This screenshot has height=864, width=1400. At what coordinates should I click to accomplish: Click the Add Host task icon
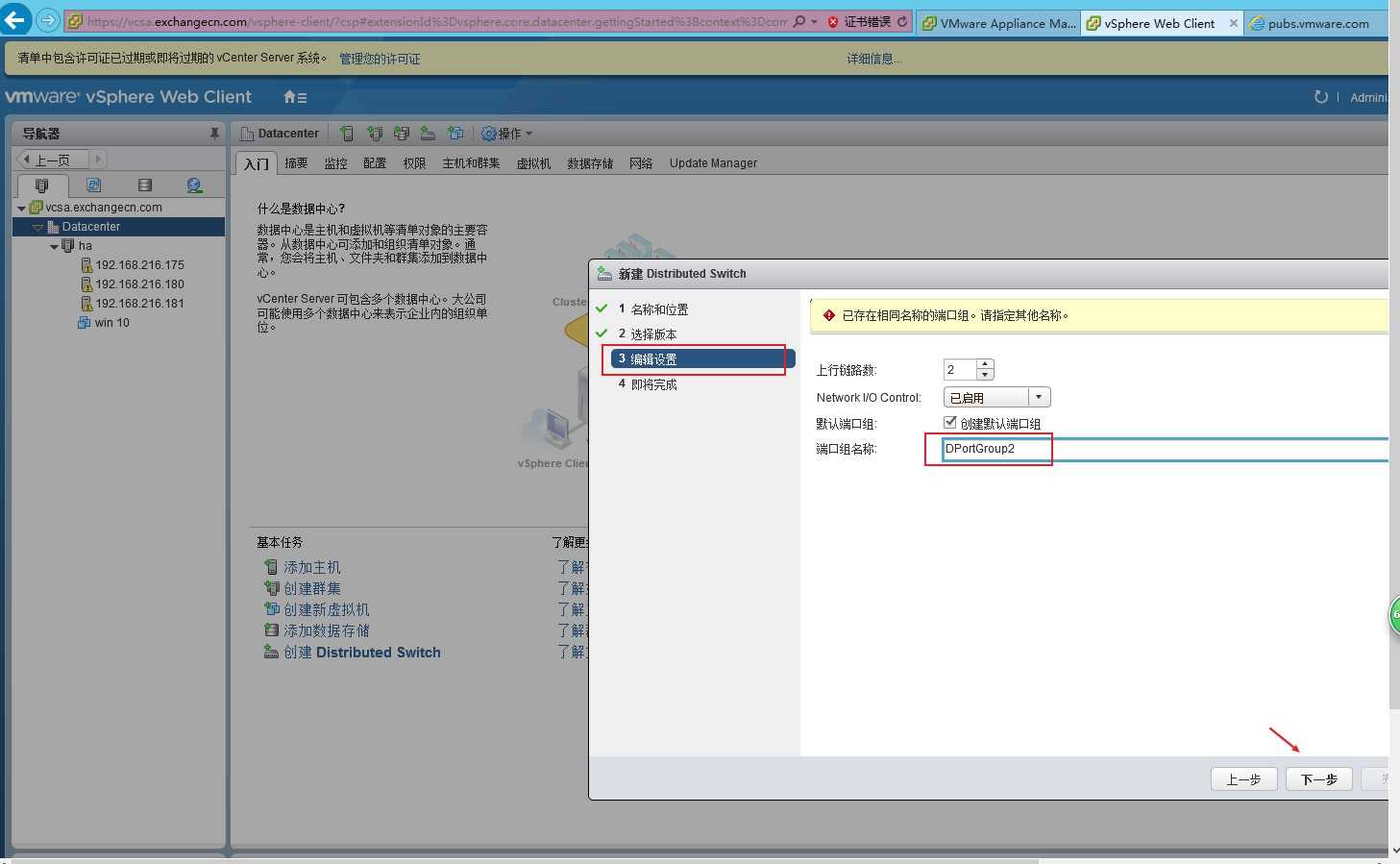pos(271,567)
